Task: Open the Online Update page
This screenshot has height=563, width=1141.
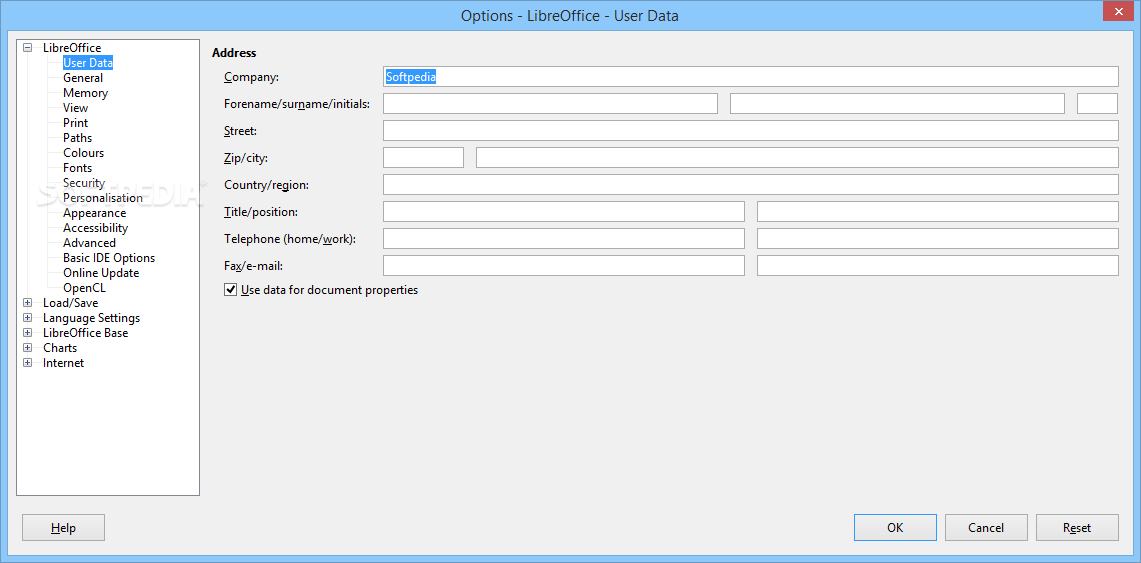Action: point(101,273)
